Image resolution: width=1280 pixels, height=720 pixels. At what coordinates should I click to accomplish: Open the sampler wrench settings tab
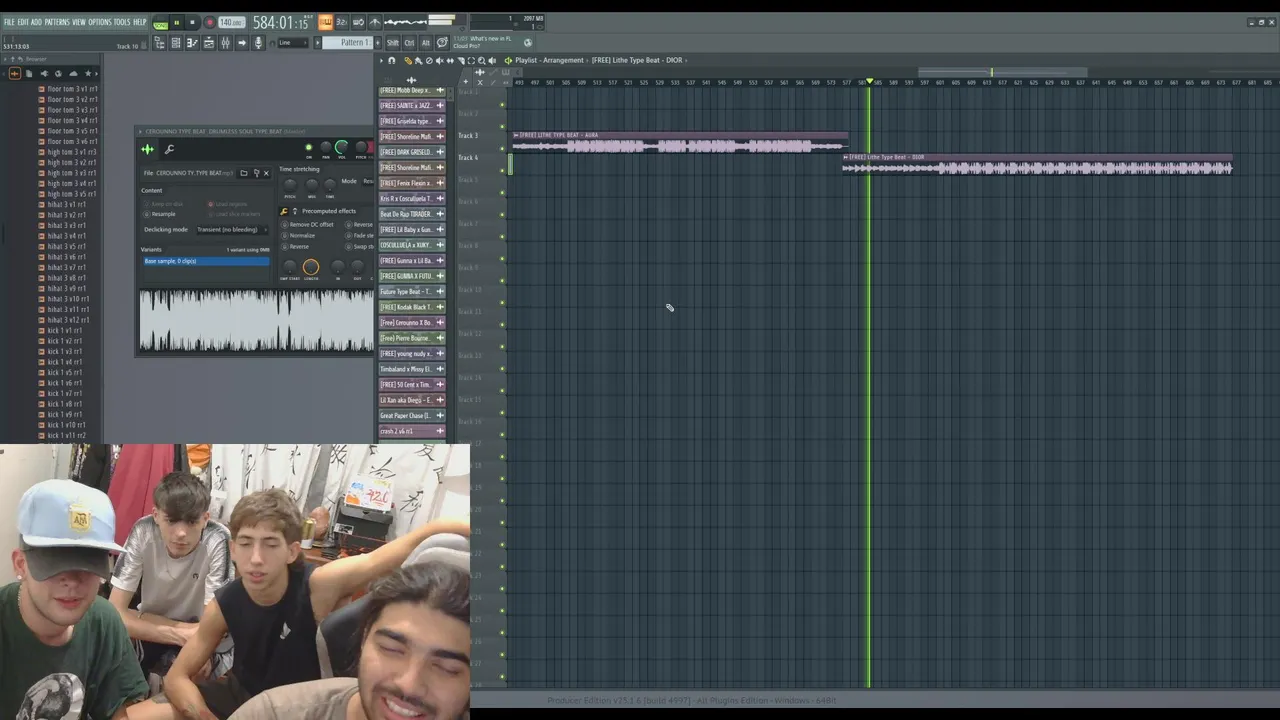(x=169, y=149)
